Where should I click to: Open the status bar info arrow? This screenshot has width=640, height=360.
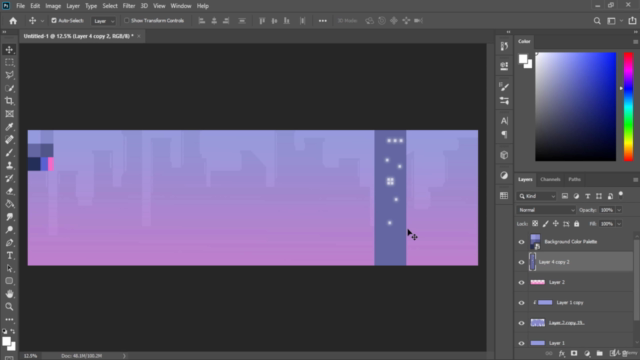point(124,356)
